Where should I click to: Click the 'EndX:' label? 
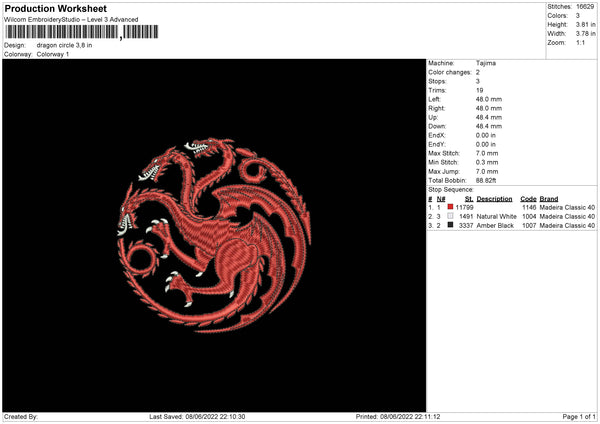click(x=437, y=135)
